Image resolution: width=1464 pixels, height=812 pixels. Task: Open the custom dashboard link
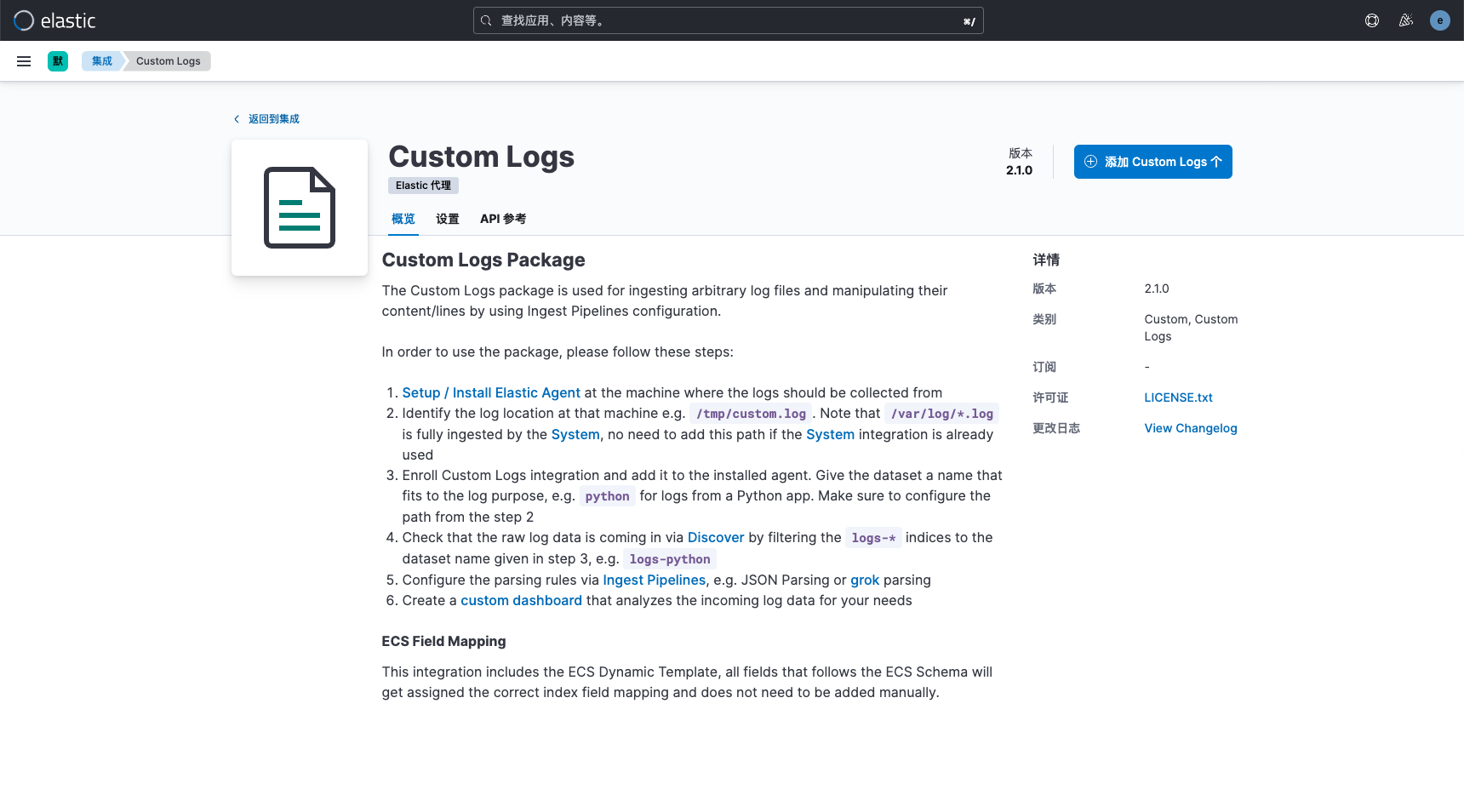click(522, 600)
